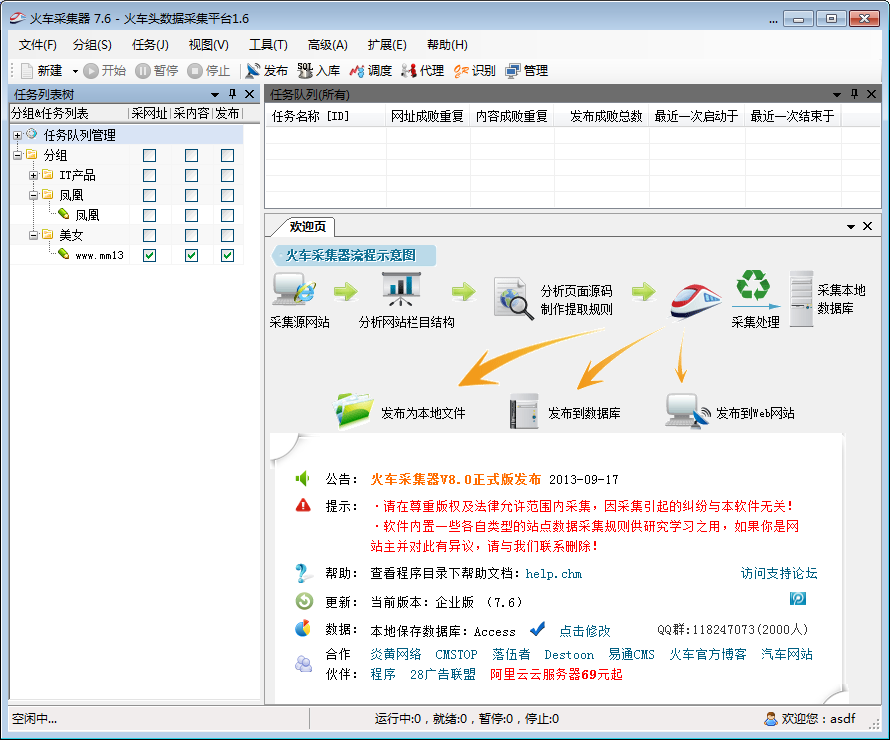Open the 访问支持论坛 link
The image size is (890, 740).
point(778,573)
